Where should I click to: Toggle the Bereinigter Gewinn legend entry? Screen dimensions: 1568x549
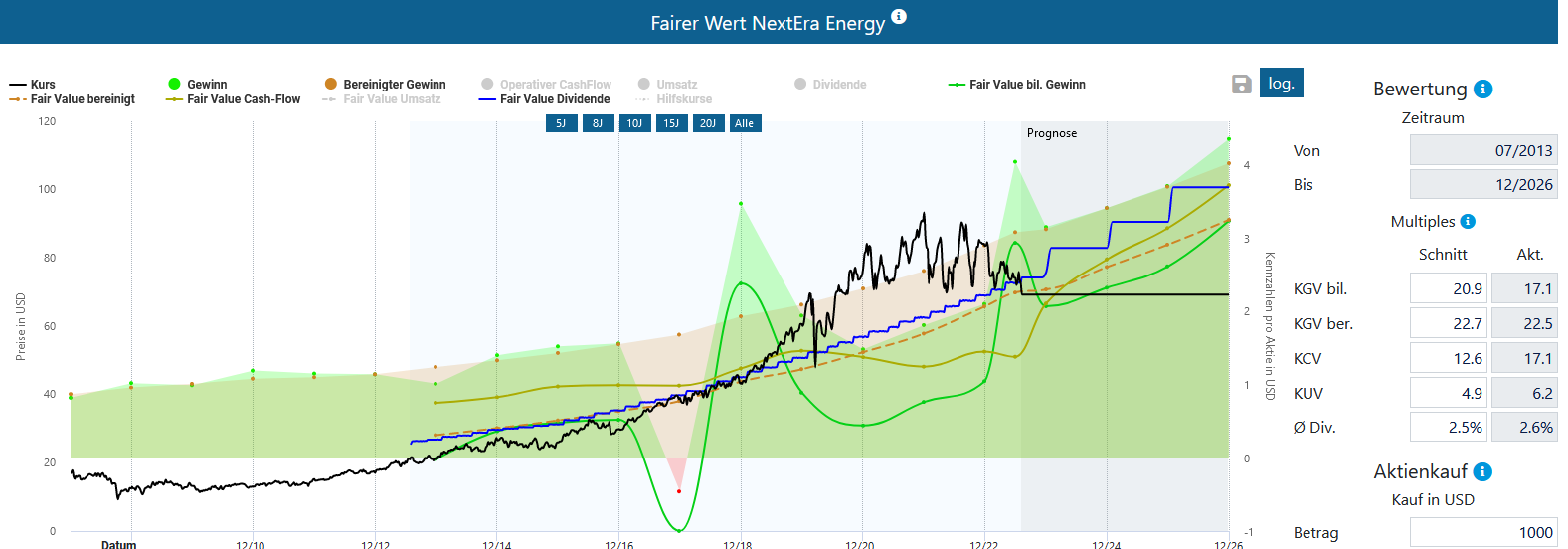point(386,85)
